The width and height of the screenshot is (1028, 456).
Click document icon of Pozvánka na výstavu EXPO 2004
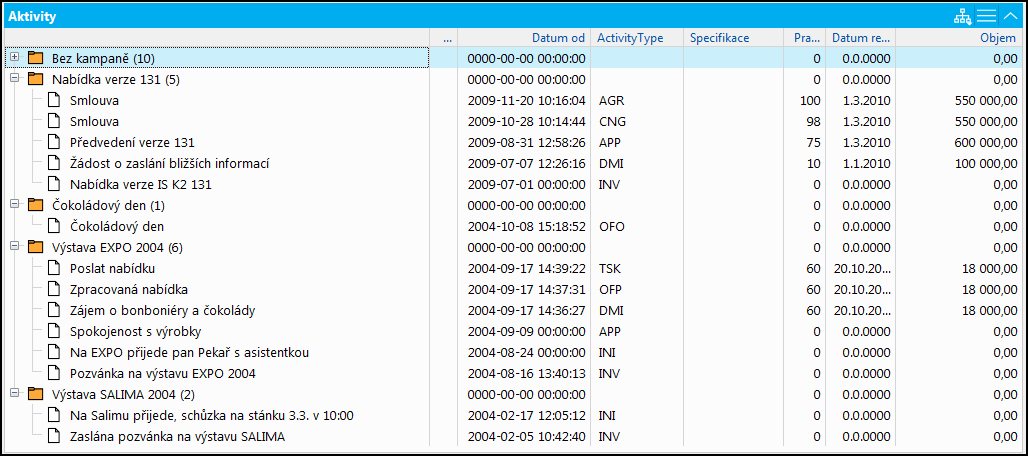pos(54,373)
